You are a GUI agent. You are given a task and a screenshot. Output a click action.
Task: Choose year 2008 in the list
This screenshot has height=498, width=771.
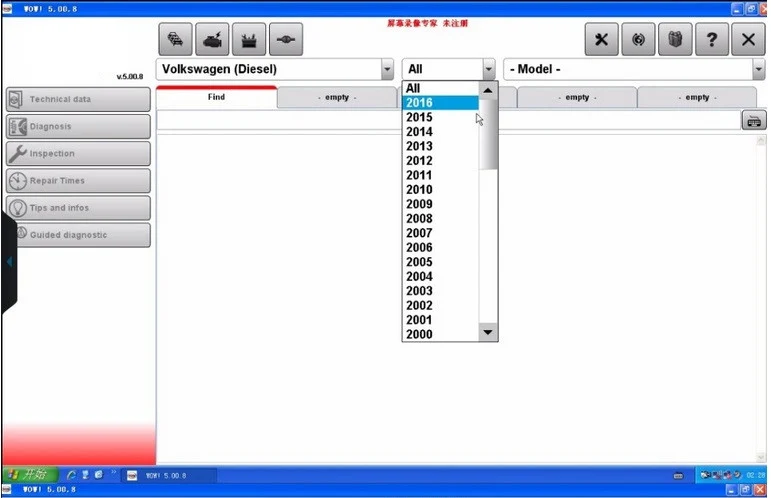(440, 218)
